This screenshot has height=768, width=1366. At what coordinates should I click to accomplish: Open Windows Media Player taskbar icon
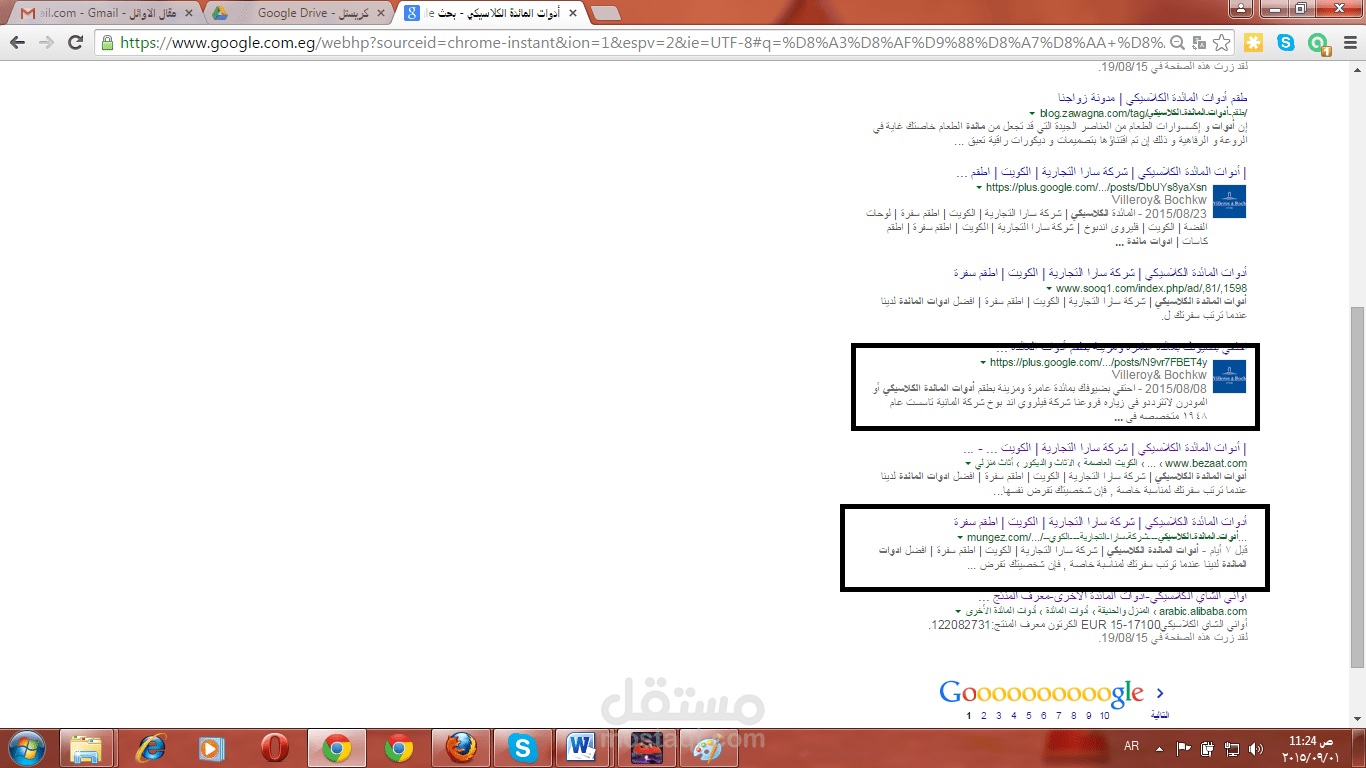pos(211,748)
